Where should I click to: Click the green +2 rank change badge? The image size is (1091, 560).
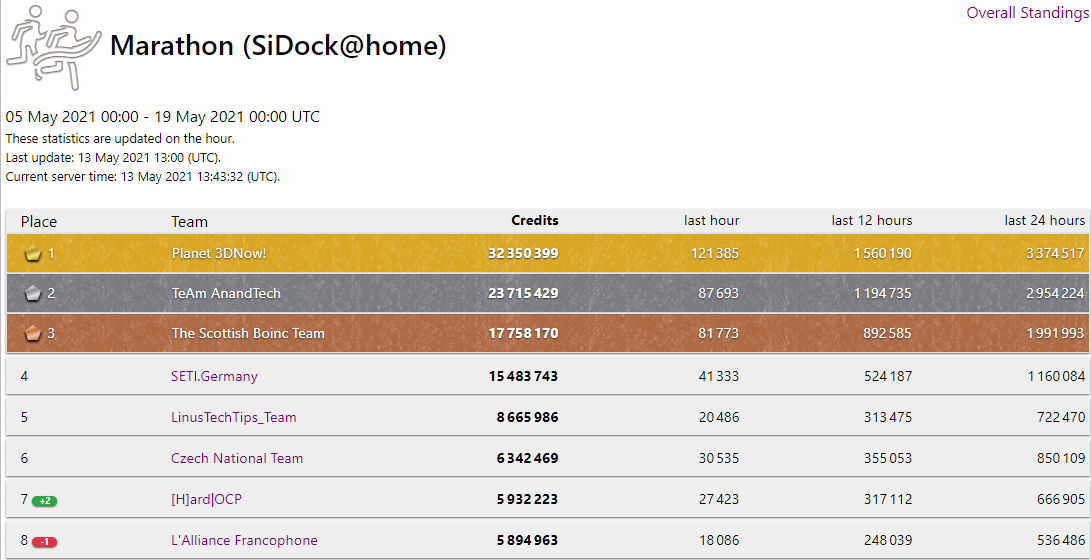pyautogui.click(x=45, y=501)
